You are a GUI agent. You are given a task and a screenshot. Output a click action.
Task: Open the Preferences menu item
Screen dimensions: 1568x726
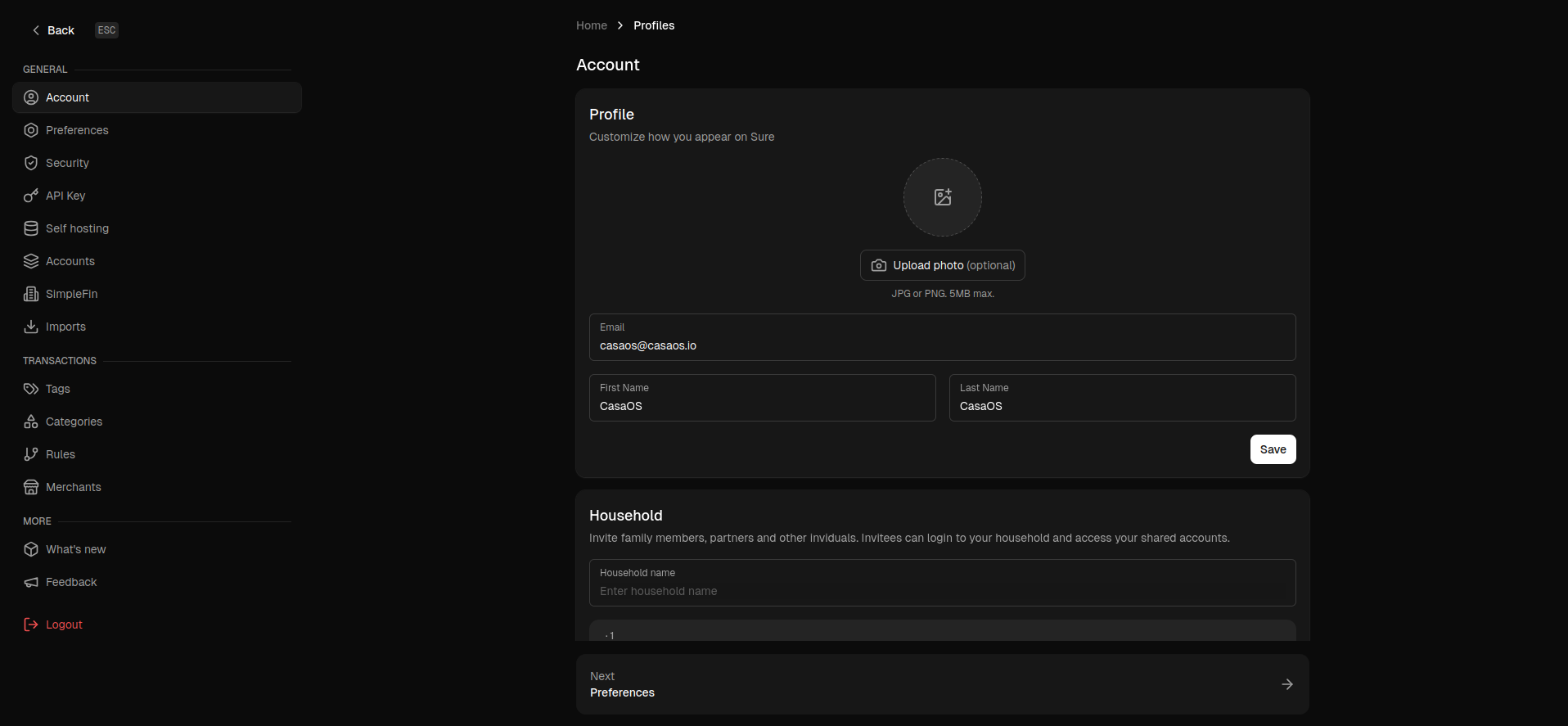pyautogui.click(x=77, y=130)
